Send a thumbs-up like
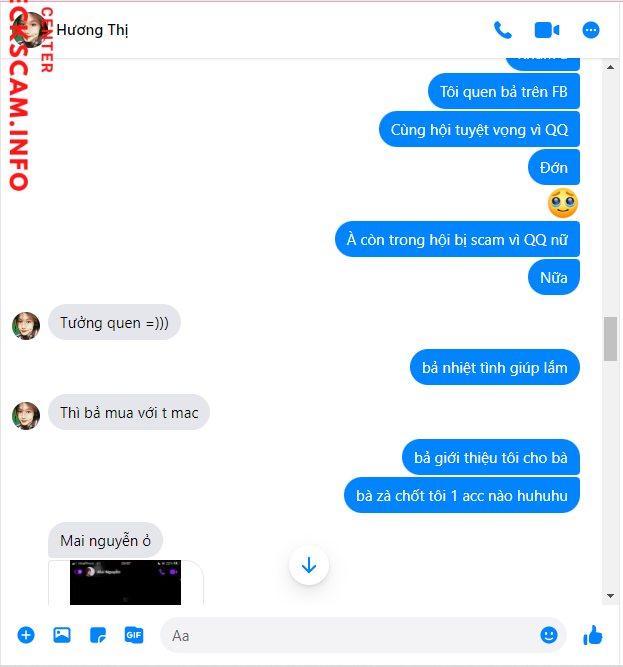The image size is (623, 667). point(593,635)
